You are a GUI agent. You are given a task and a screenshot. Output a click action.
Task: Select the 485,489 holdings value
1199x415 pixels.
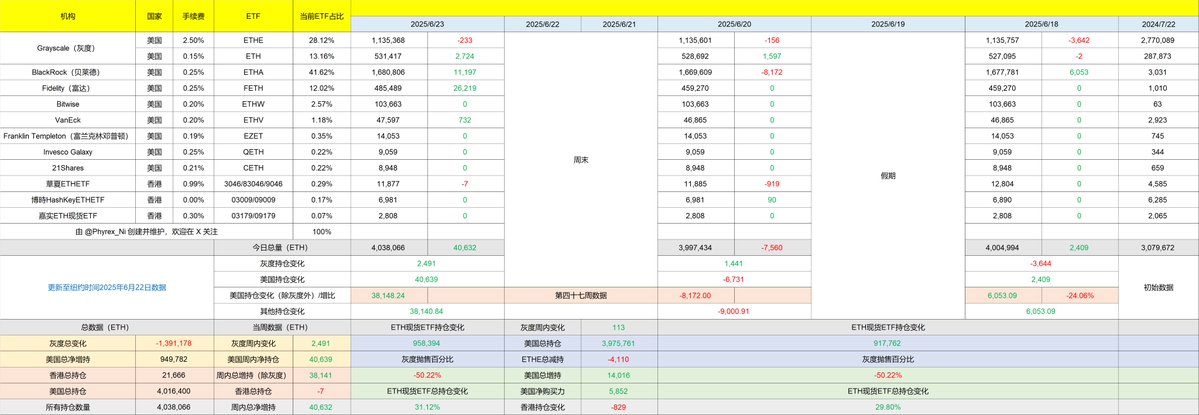pos(388,89)
